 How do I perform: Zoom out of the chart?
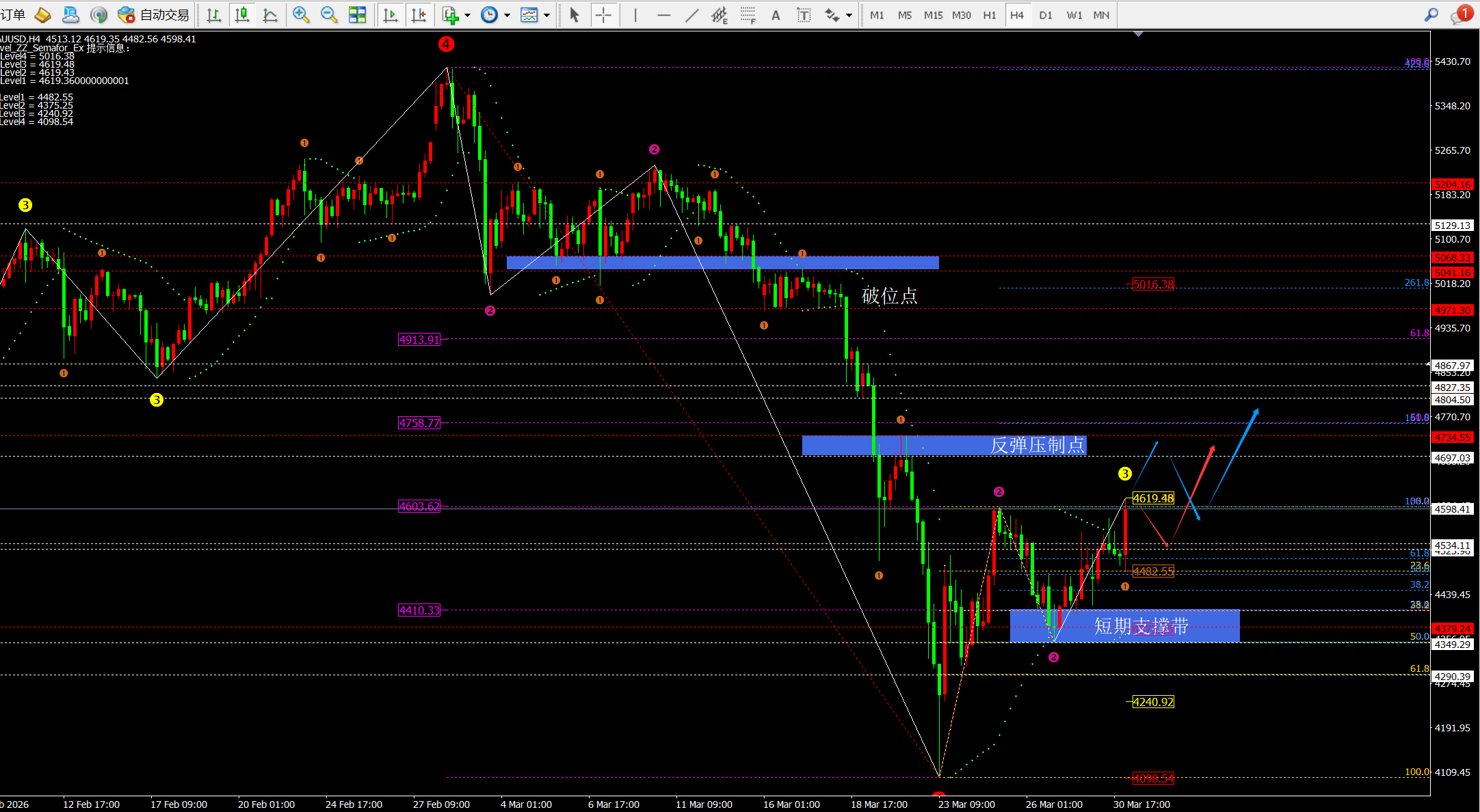tap(329, 14)
